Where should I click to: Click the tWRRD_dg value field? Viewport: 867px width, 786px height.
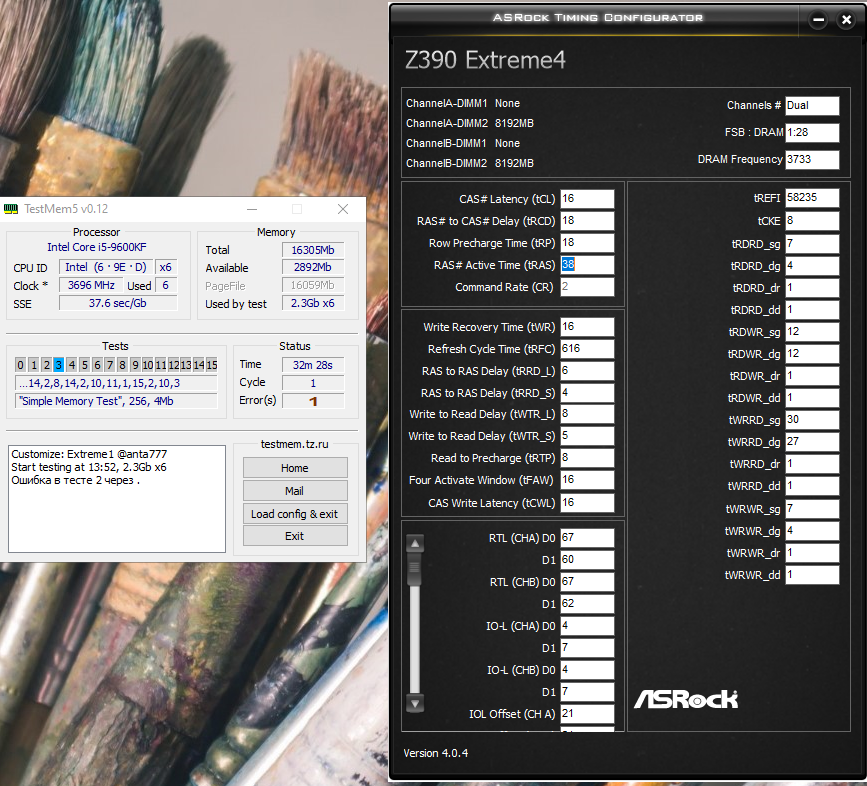(x=812, y=442)
